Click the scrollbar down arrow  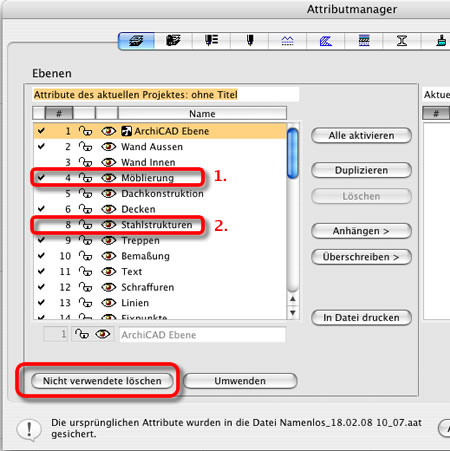click(293, 312)
